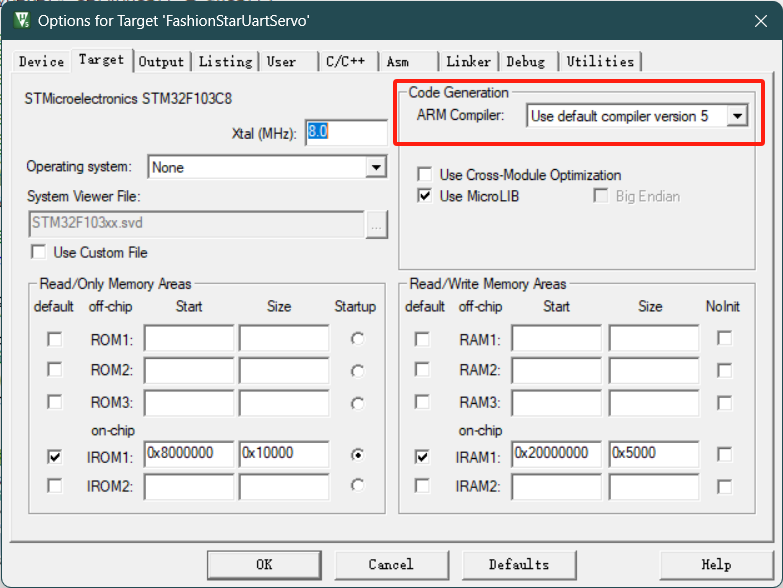The width and height of the screenshot is (783, 588).
Task: Toggle the Use MicroLIB checkbox
Action: pyautogui.click(x=425, y=196)
